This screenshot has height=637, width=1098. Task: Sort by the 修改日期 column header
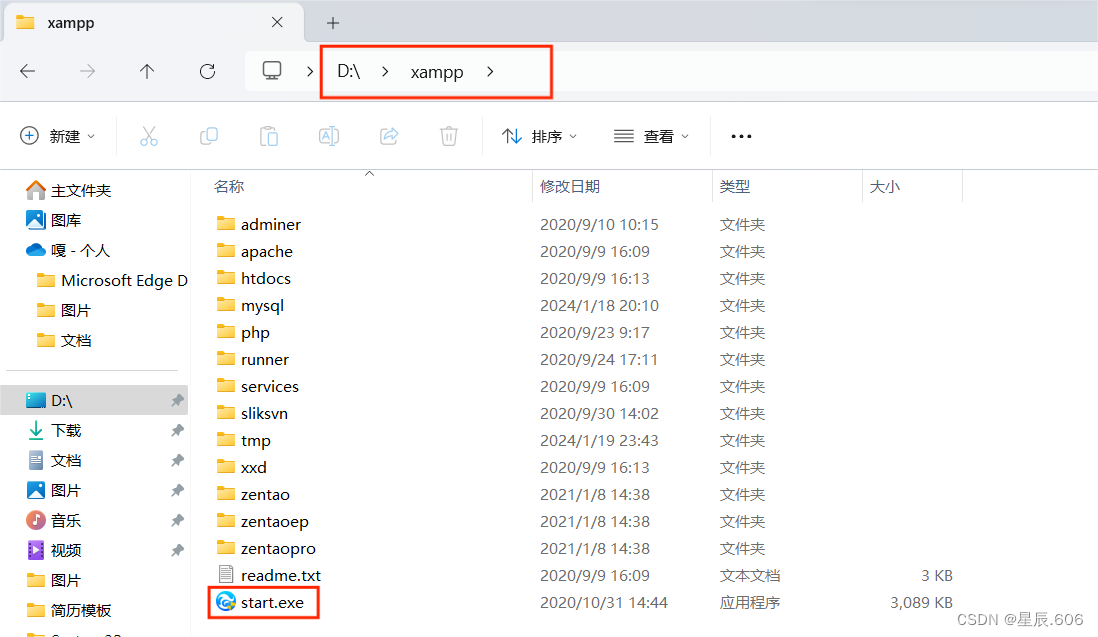(x=570, y=186)
